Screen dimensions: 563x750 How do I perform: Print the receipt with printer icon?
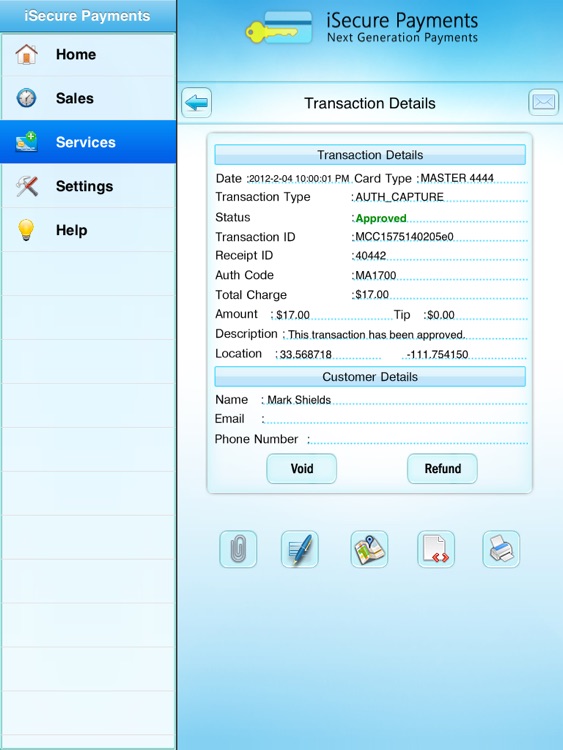[x=501, y=549]
